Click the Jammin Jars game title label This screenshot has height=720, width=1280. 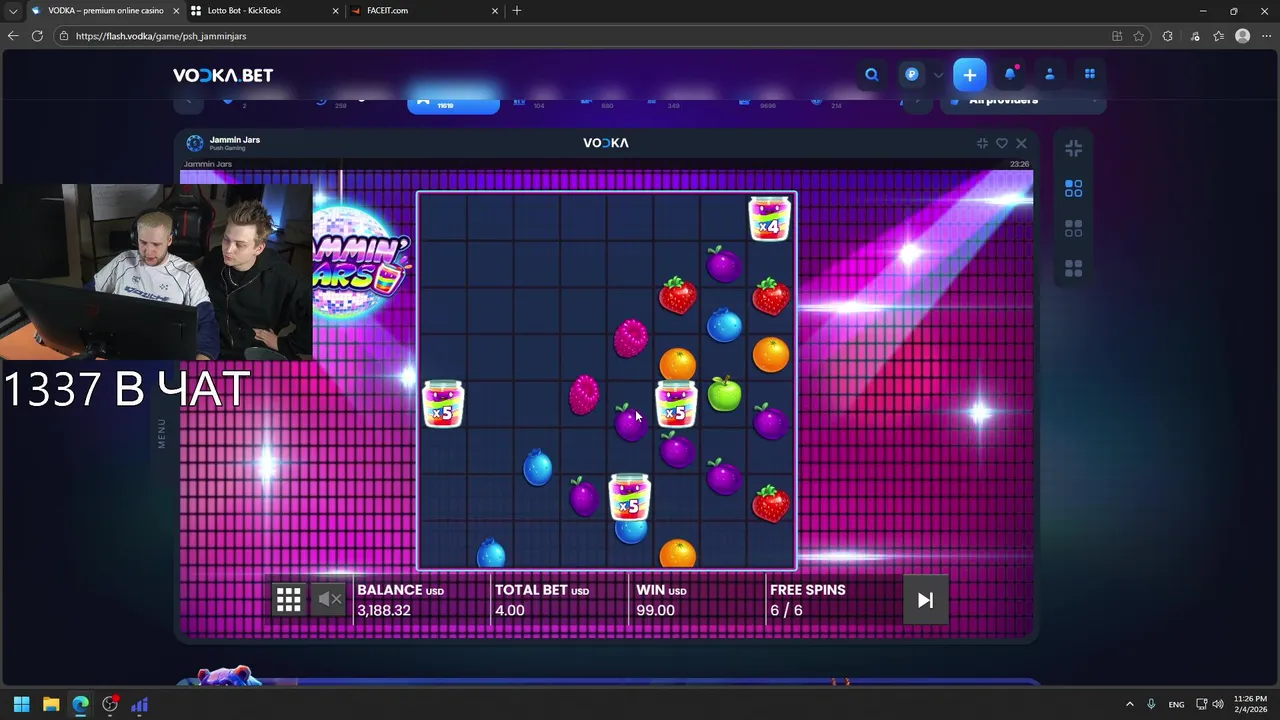click(235, 140)
